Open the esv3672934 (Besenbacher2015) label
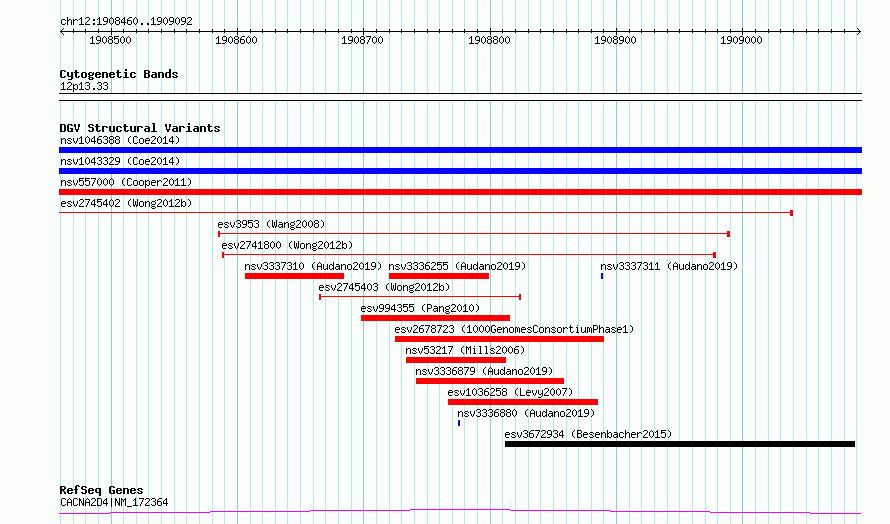Screen dimensions: 890x524 pyautogui.click(x=588, y=434)
